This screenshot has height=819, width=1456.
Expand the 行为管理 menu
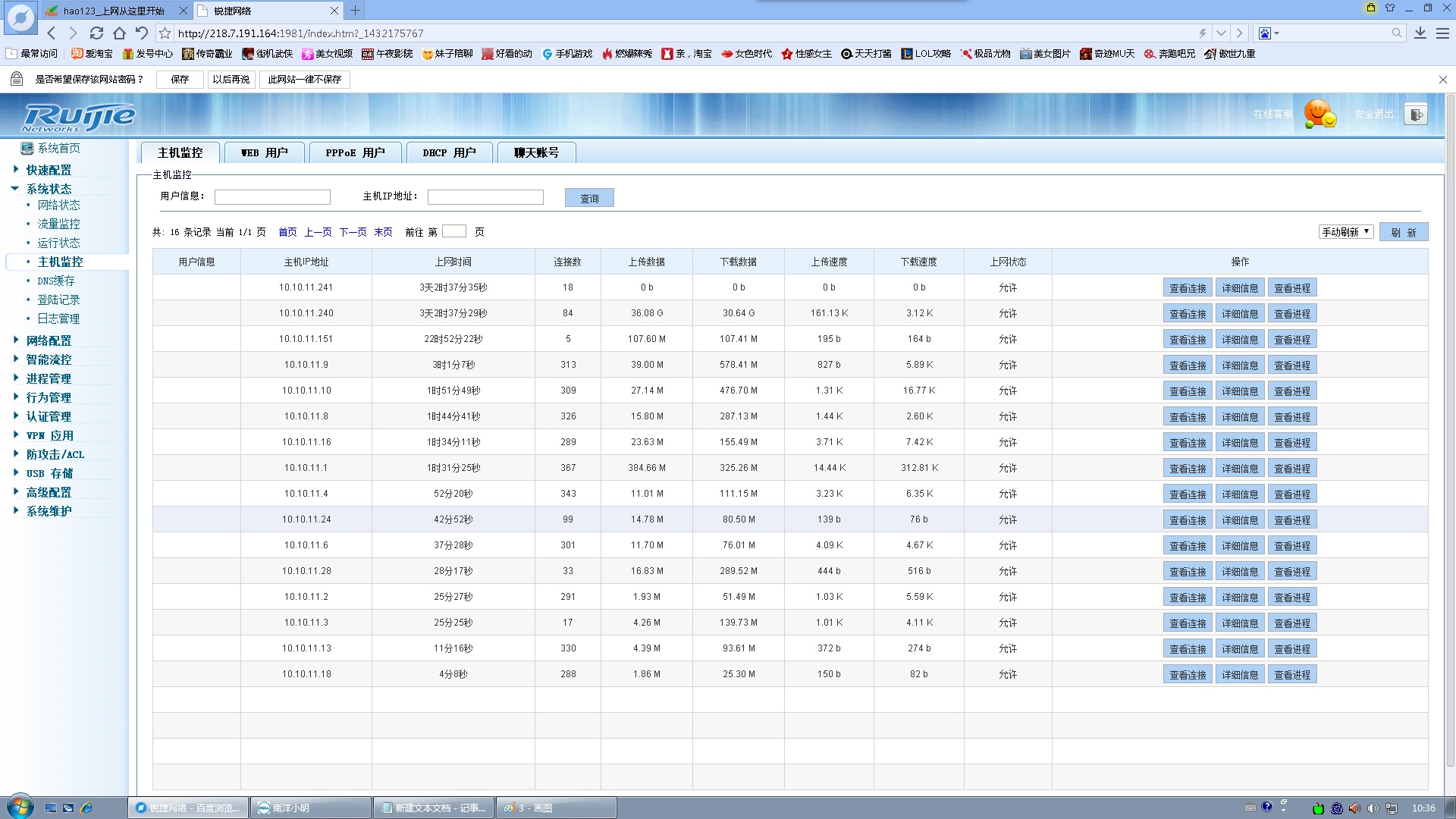pyautogui.click(x=49, y=397)
